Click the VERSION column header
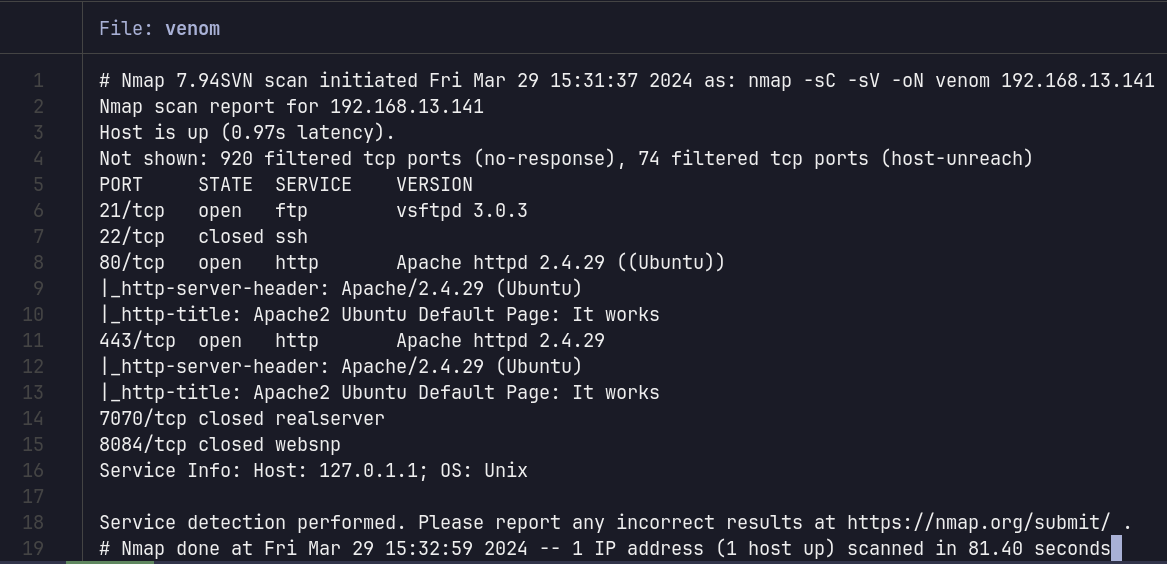1167x564 pixels. pos(434,184)
